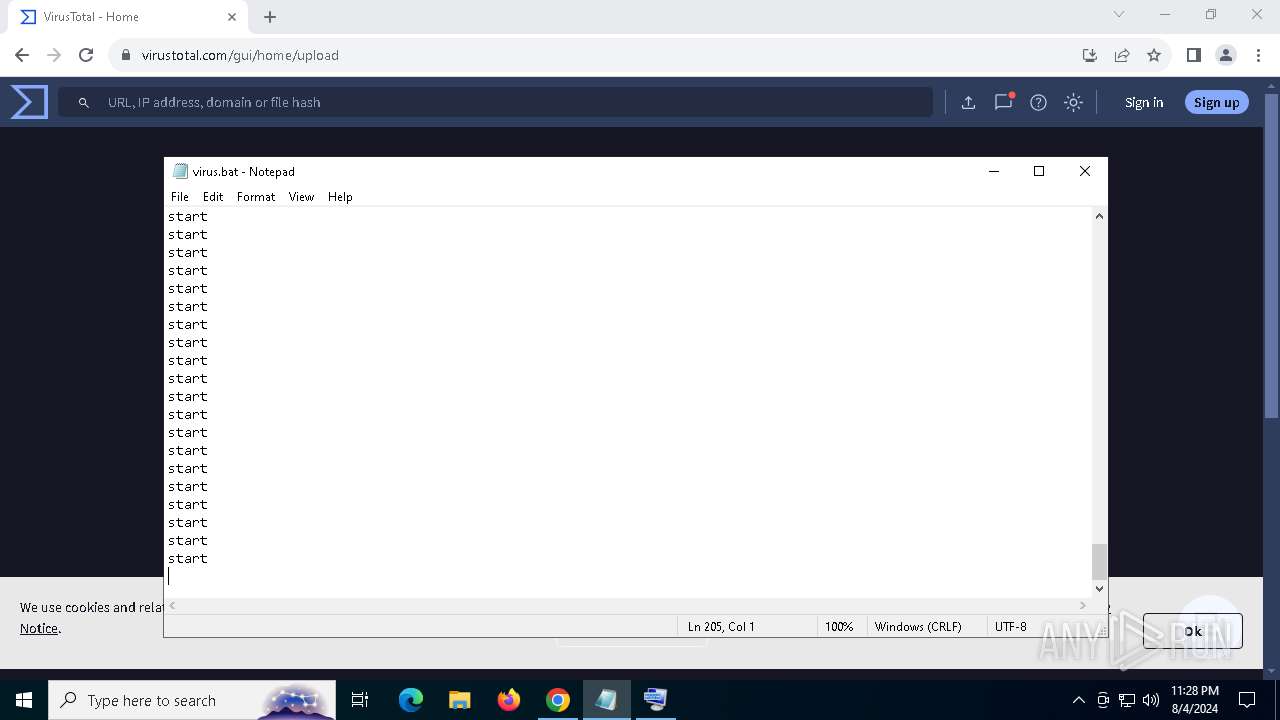Open network icon in system tray

(x=1127, y=700)
